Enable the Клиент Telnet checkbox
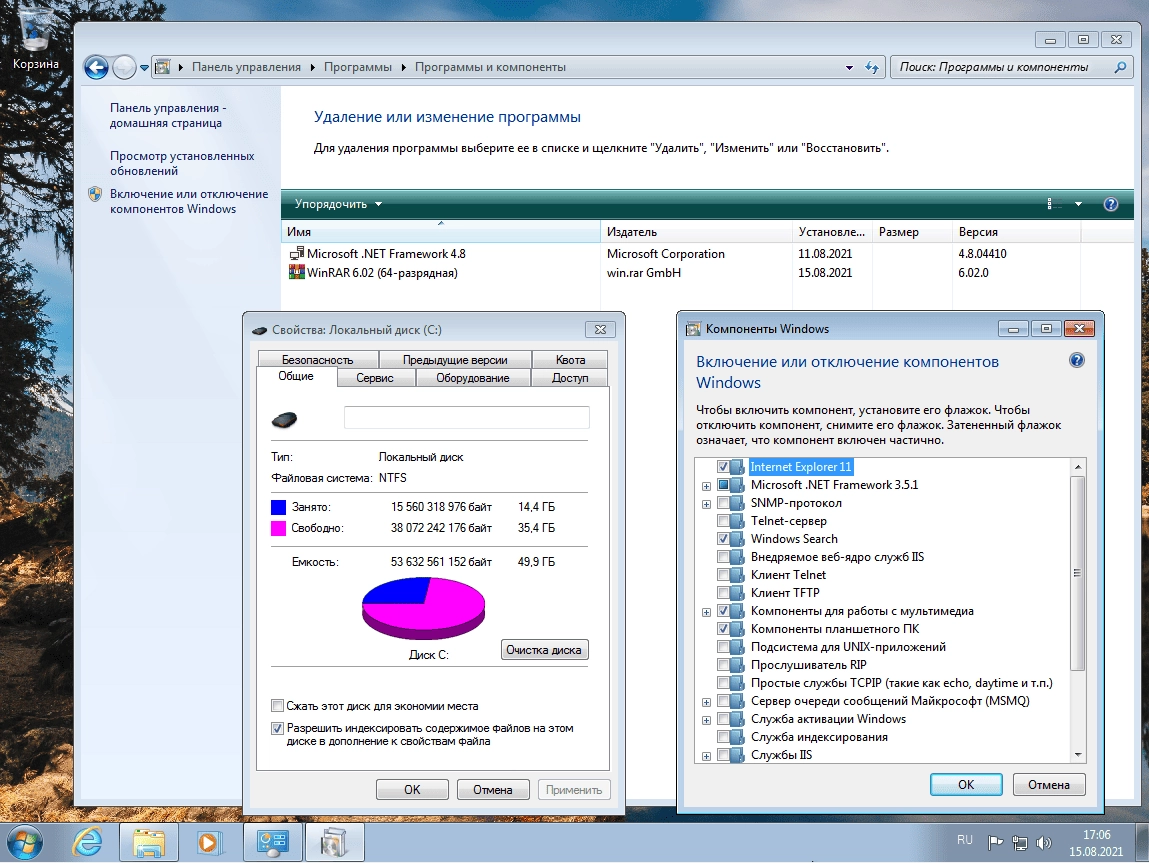This screenshot has height=863, width=1149. 723,575
